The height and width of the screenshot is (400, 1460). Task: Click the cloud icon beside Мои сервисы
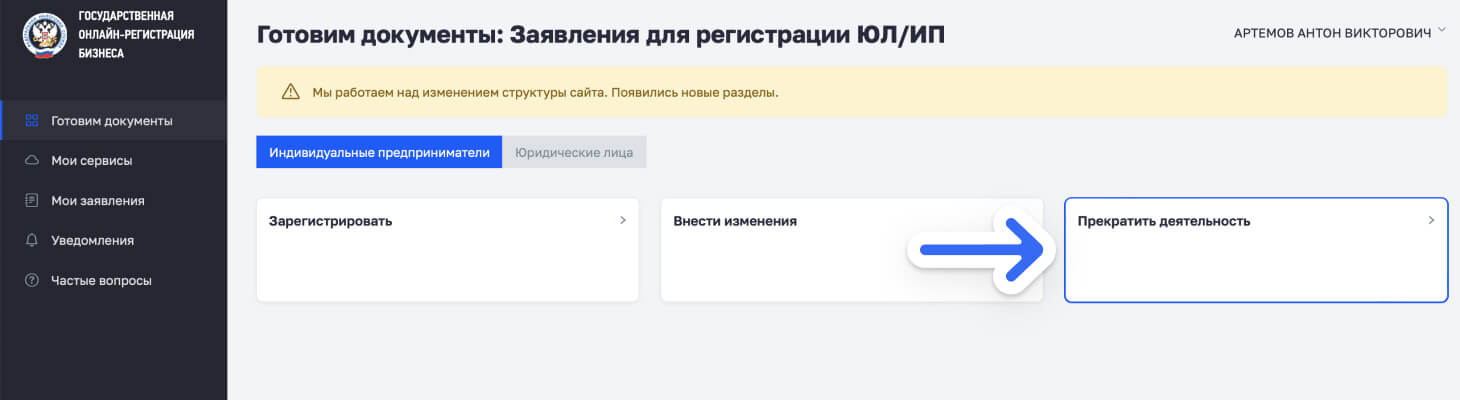pos(31,160)
